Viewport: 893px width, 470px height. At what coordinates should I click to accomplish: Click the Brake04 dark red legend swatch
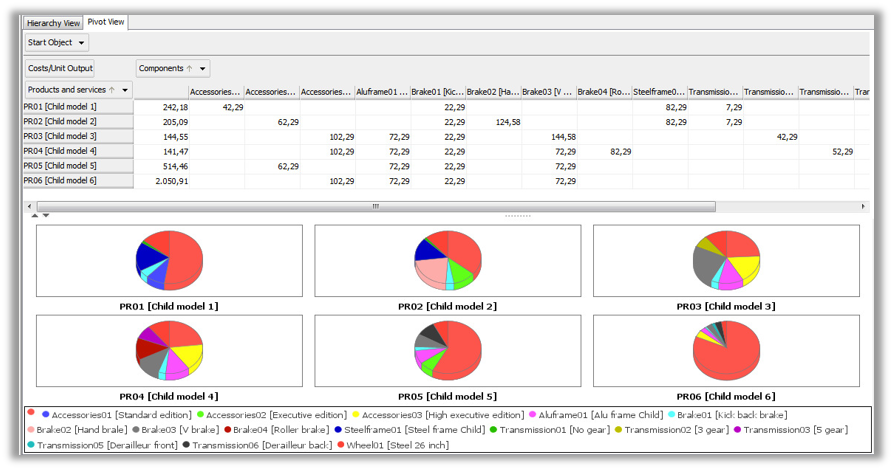coord(227,430)
